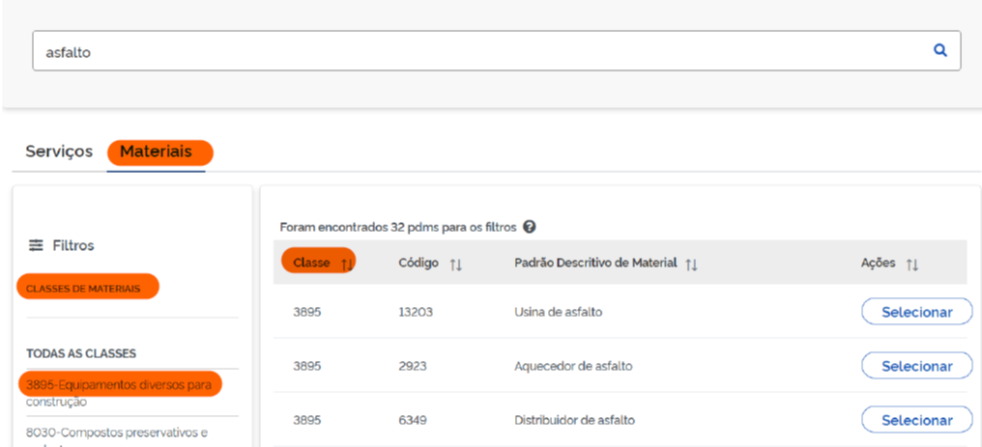The width and height of the screenshot is (982, 447).
Task: Open the Materiais tab
Action: coord(157,151)
